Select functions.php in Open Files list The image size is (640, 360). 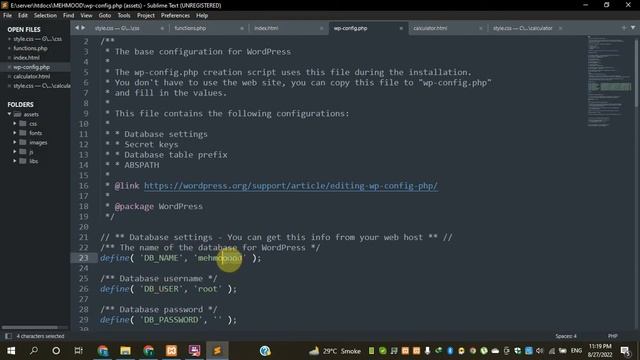coord(30,48)
